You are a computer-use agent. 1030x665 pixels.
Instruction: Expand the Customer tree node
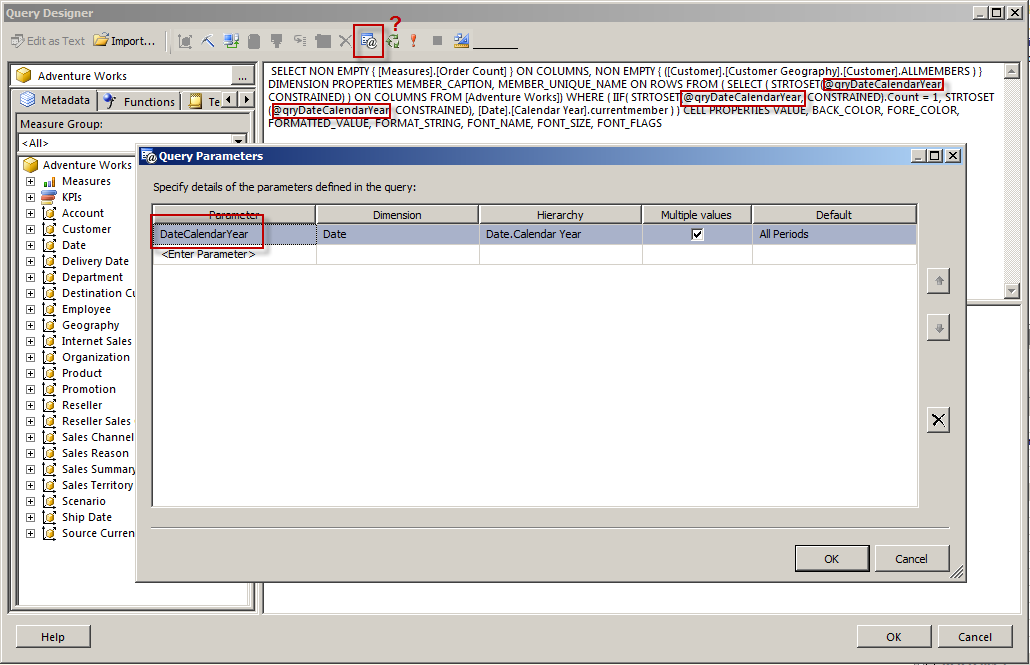coord(31,229)
